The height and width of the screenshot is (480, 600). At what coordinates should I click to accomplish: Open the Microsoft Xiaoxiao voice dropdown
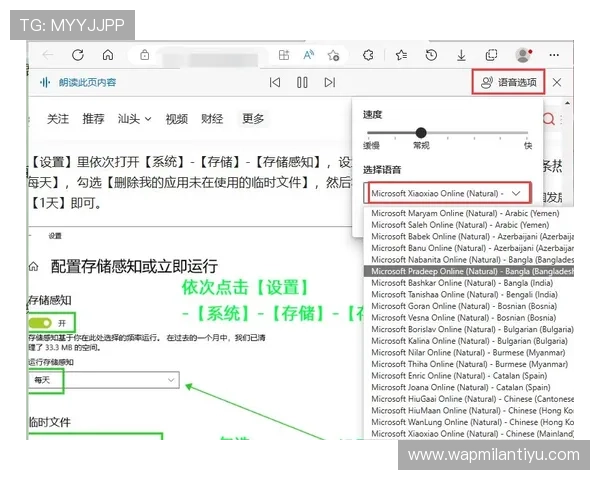[448, 193]
